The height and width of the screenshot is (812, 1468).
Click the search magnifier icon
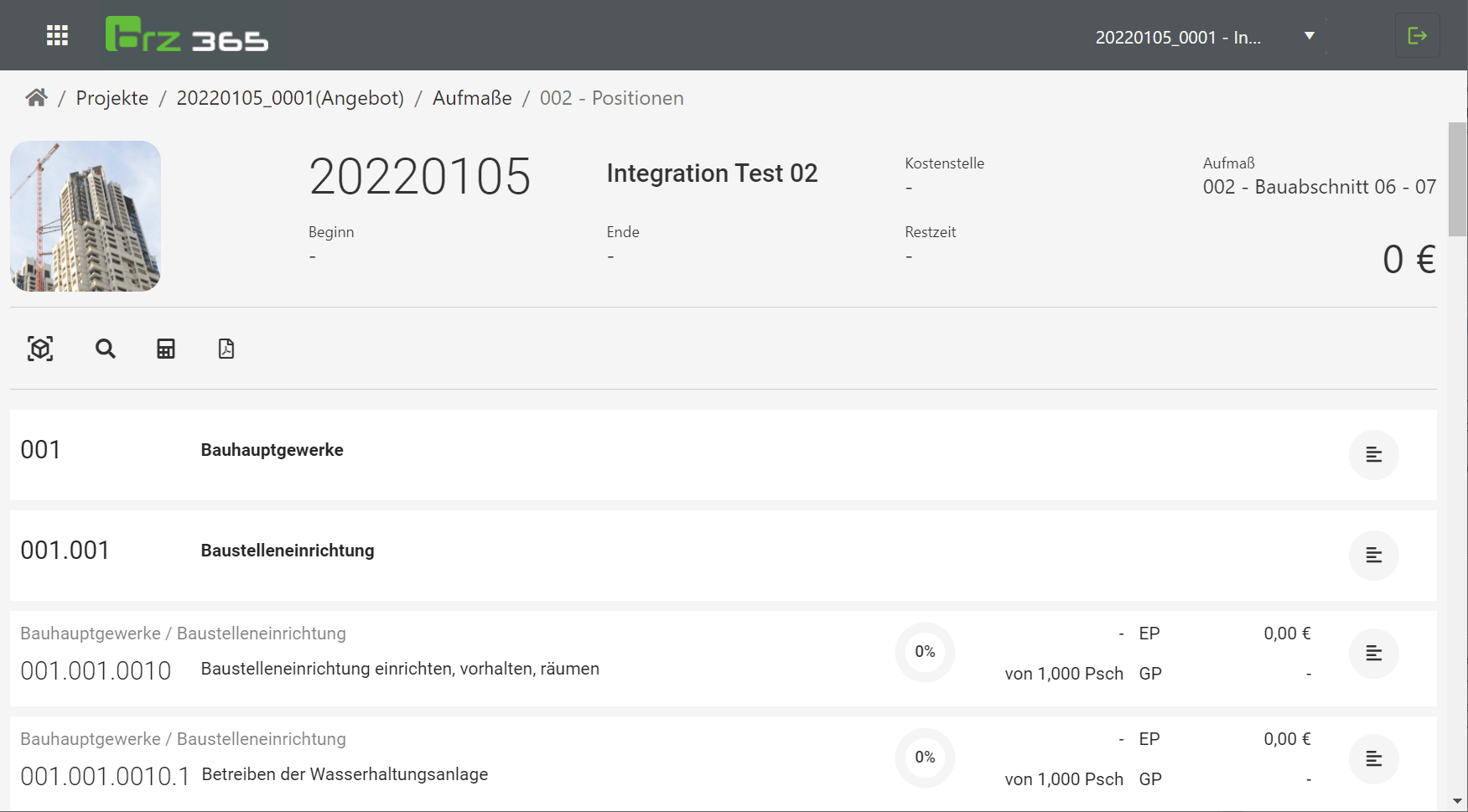105,349
